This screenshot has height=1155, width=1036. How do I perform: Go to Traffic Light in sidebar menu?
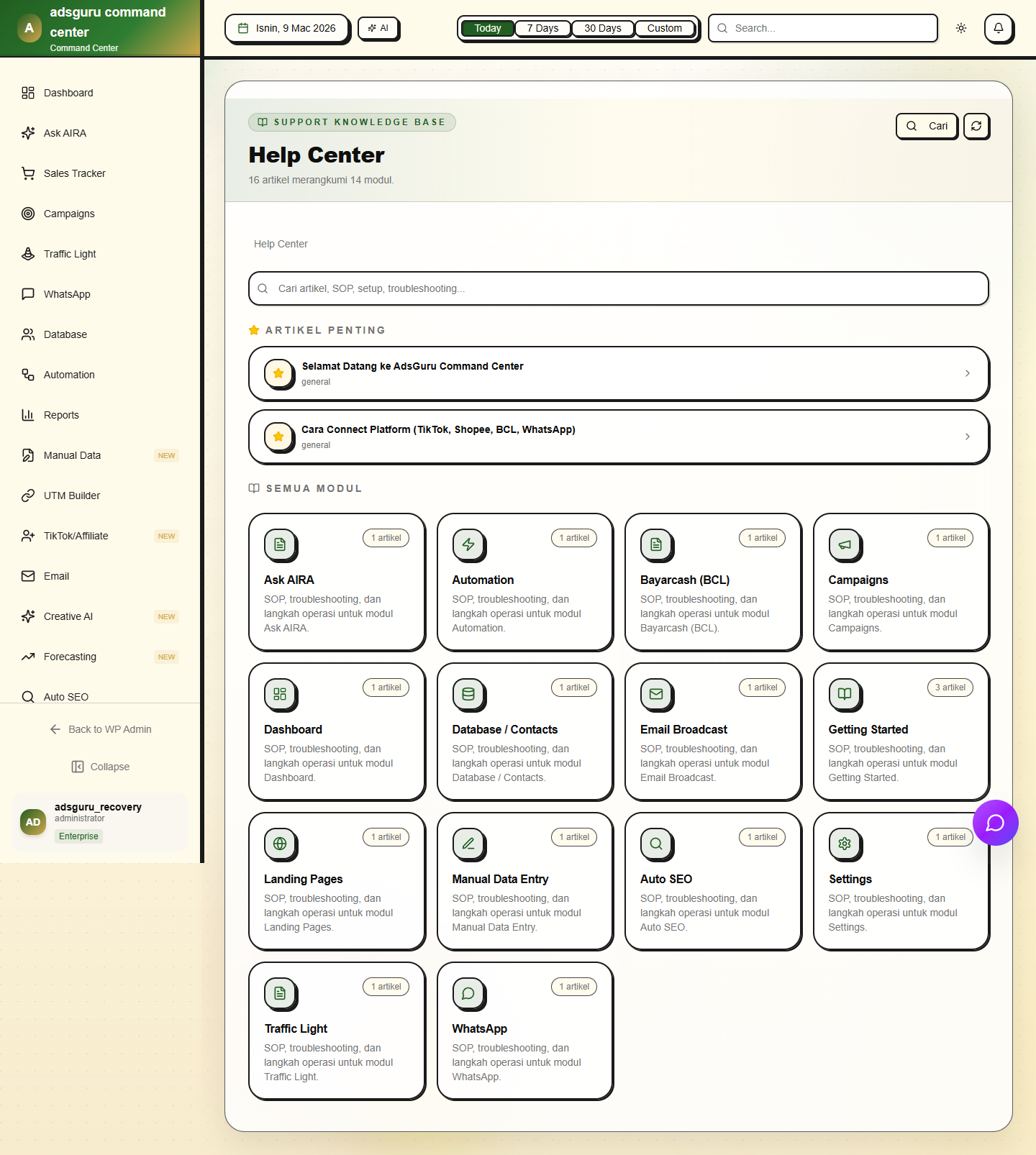(x=70, y=254)
